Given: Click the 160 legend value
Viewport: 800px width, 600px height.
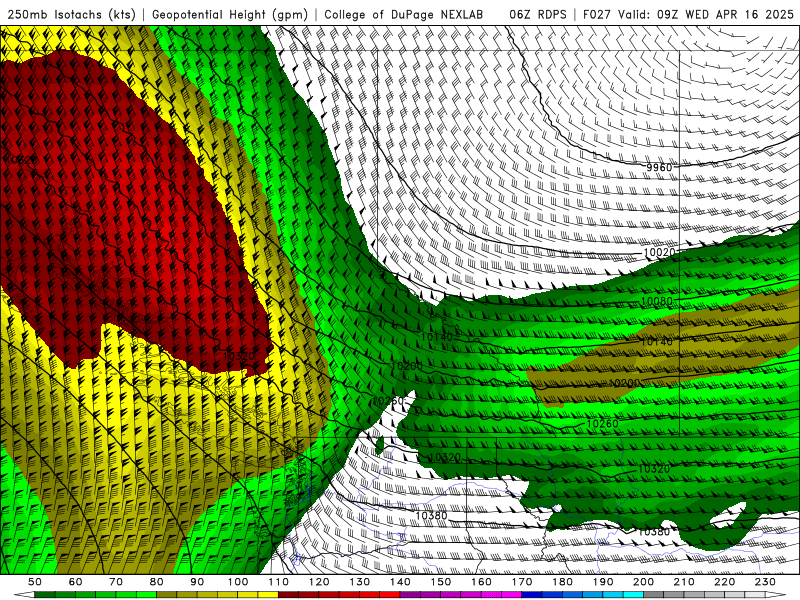Looking at the screenshot, I should point(481,582).
